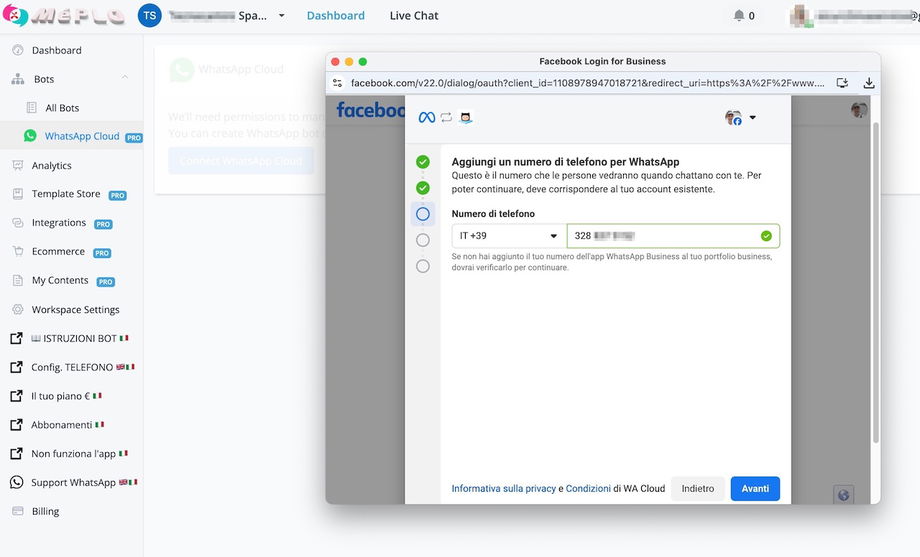Select WhatsApp Cloud in the sidebar

click(82, 136)
